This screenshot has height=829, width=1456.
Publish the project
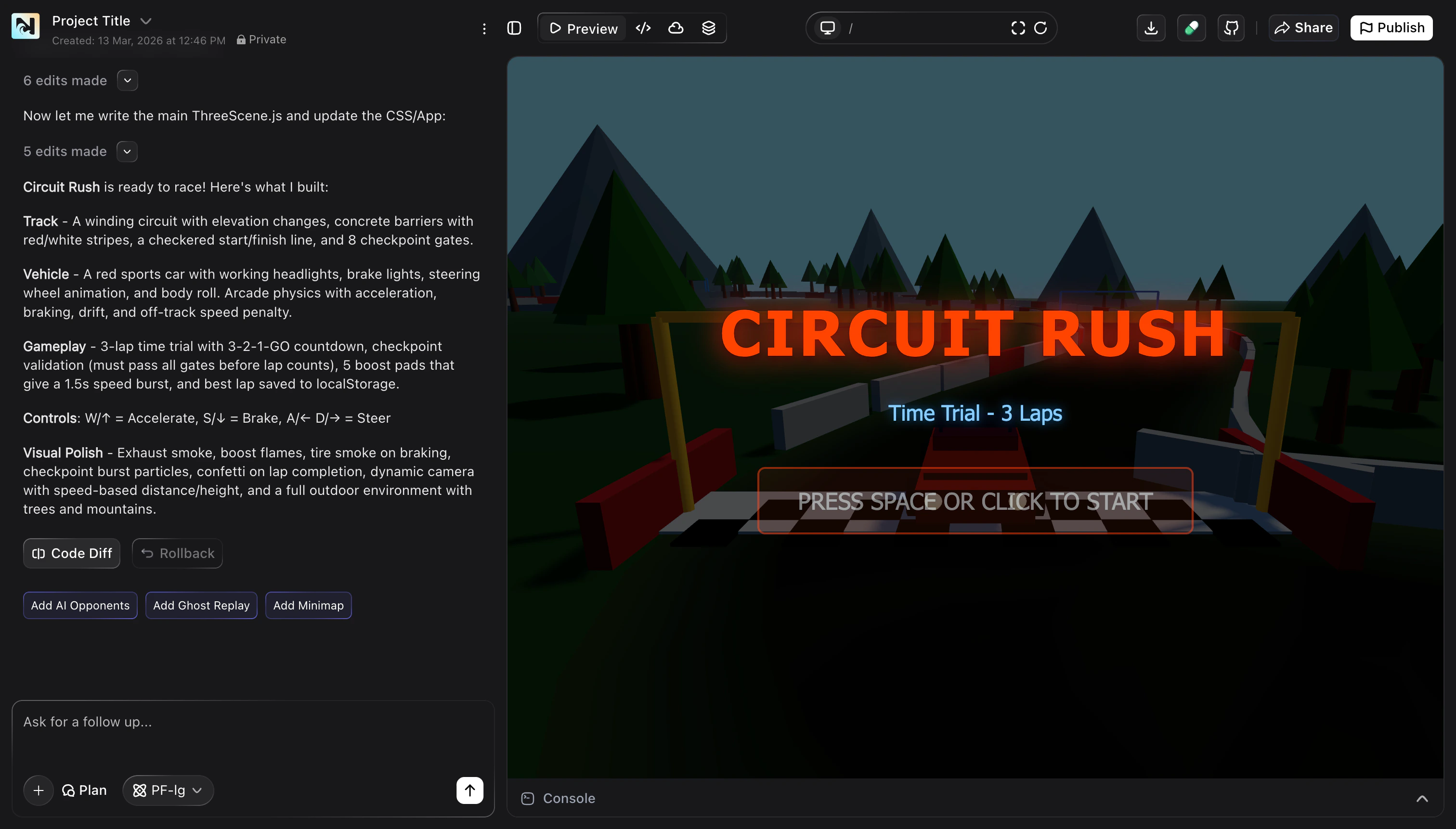[1391, 27]
